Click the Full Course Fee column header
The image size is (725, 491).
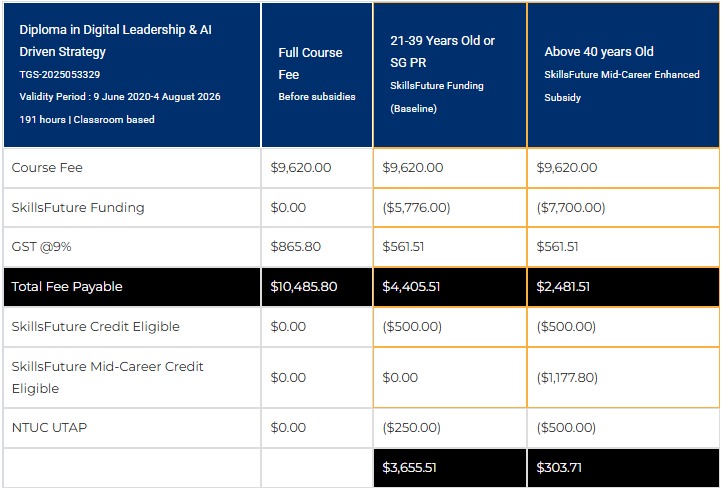point(310,62)
